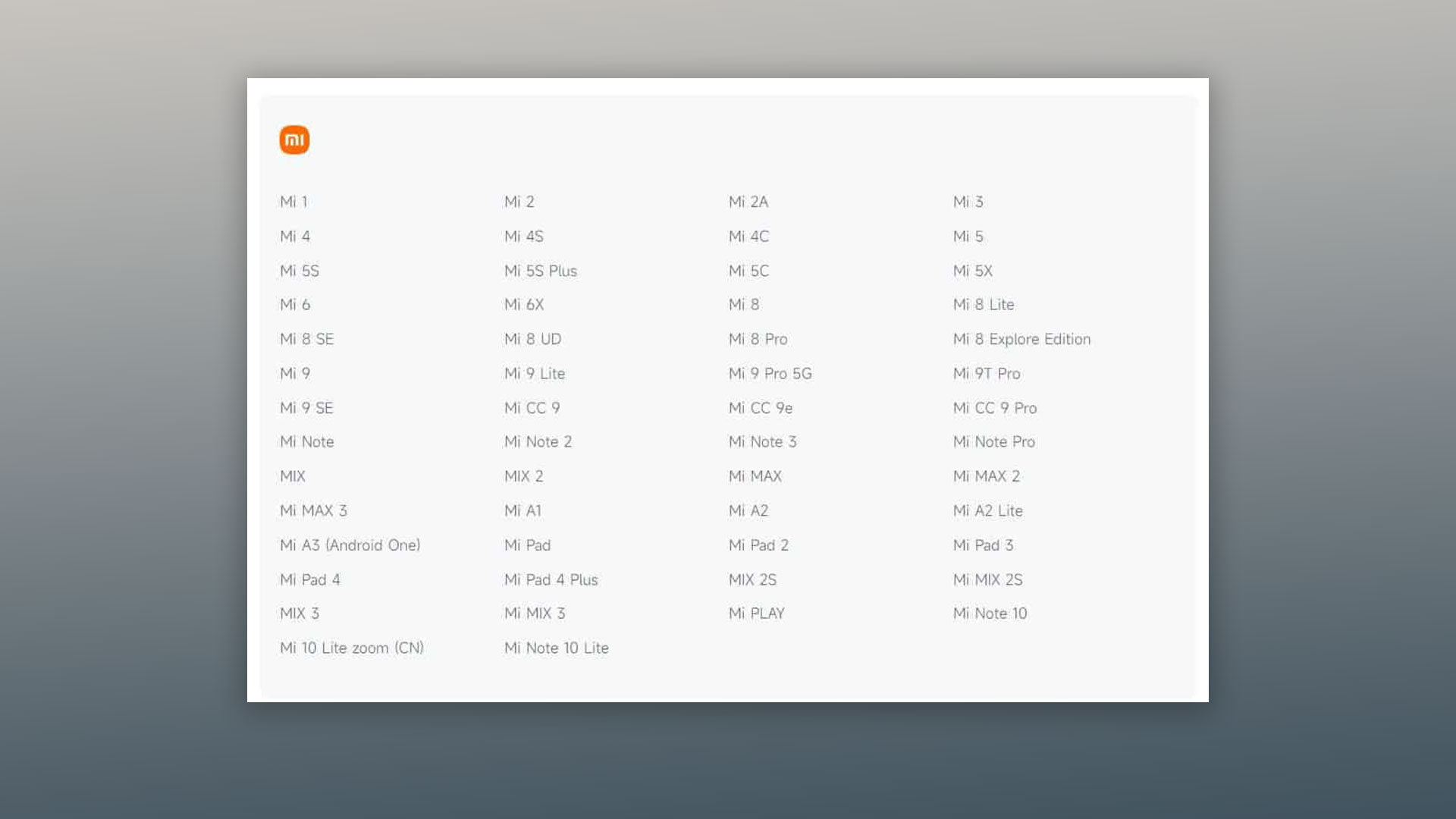Screen dimensions: 1456x819
Task: Choose the 'Mi 8 UD' entry
Action: click(x=533, y=340)
